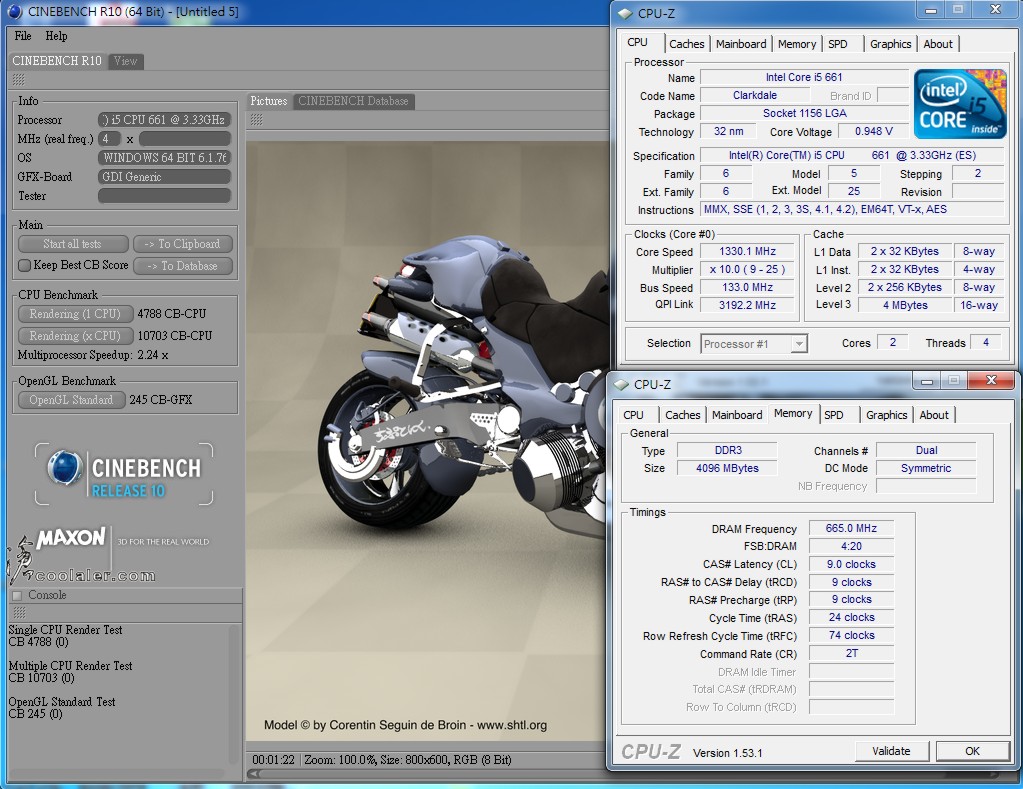Click the "10703 CB-CPU" score
Image resolution: width=1023 pixels, height=789 pixels.
click(x=175, y=336)
